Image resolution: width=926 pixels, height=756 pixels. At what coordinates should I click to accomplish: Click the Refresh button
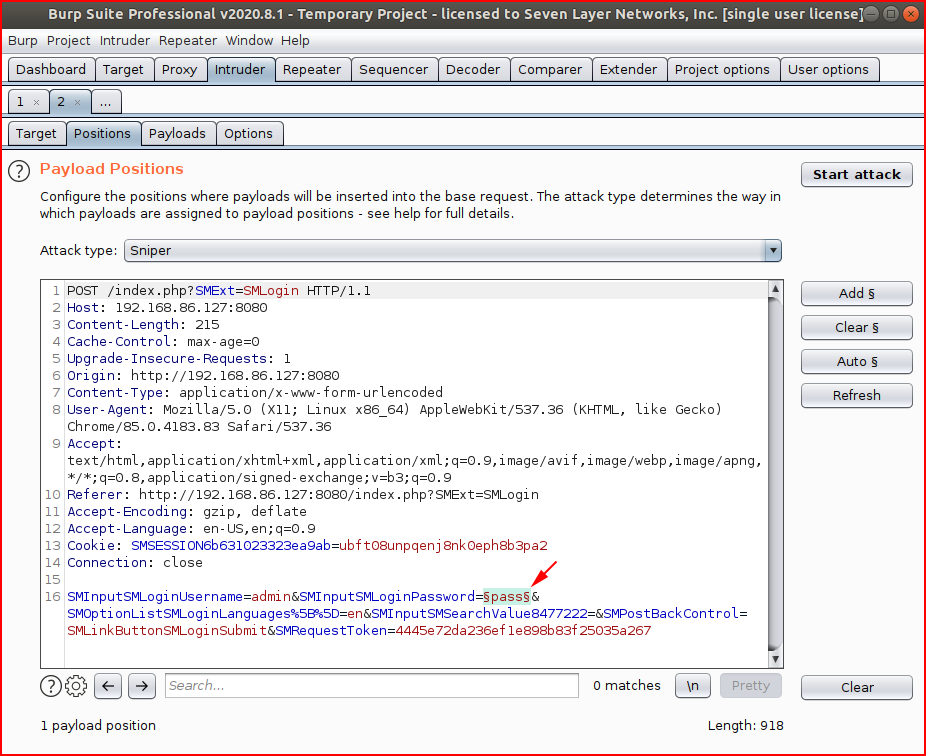857,396
